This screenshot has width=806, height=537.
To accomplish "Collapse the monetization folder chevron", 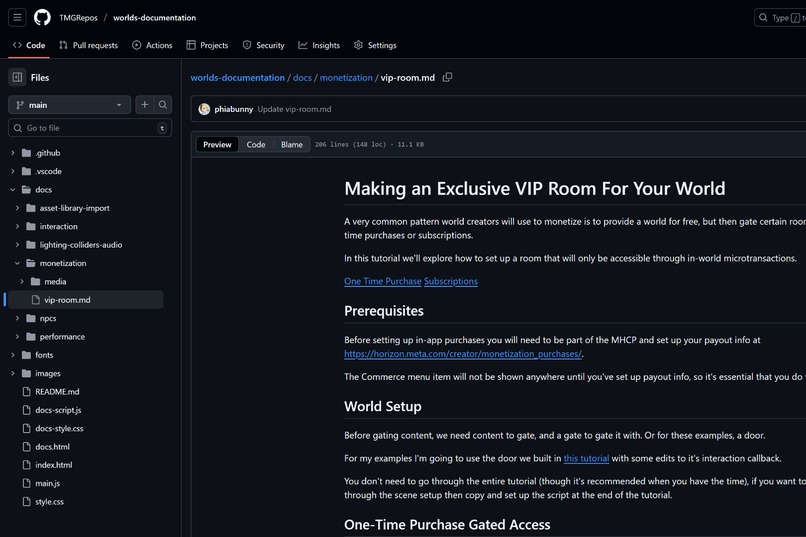I will click(x=17, y=263).
